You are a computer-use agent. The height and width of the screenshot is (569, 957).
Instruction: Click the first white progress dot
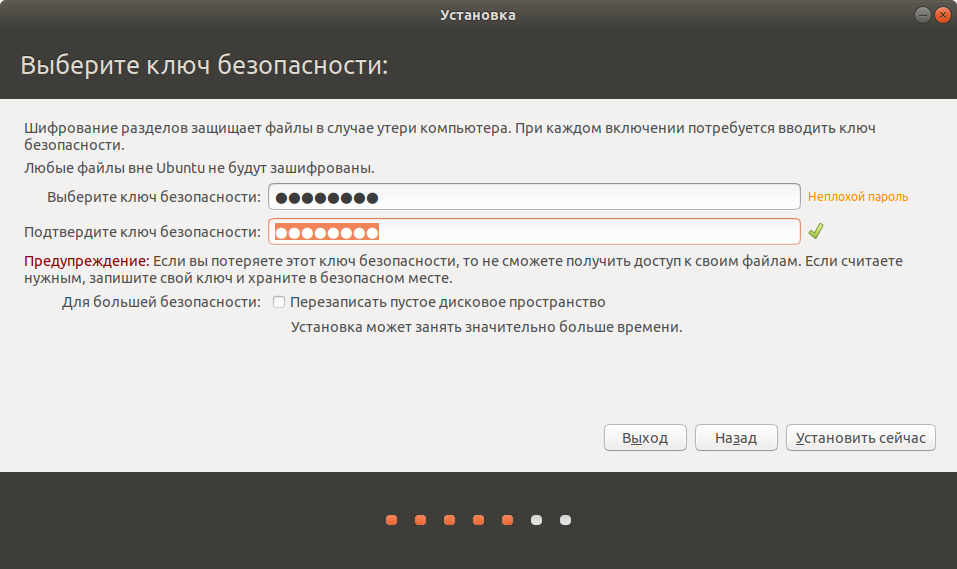point(536,520)
